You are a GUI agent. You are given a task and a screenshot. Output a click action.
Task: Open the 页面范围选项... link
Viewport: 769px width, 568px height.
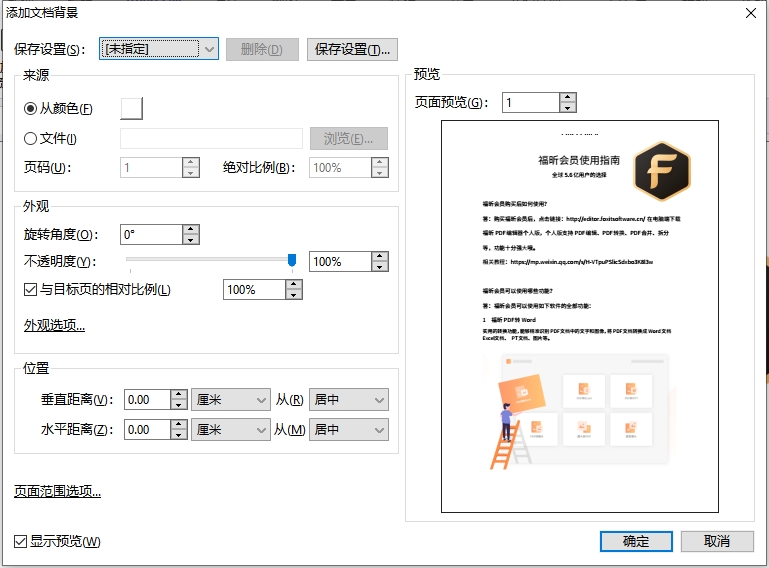[58, 491]
